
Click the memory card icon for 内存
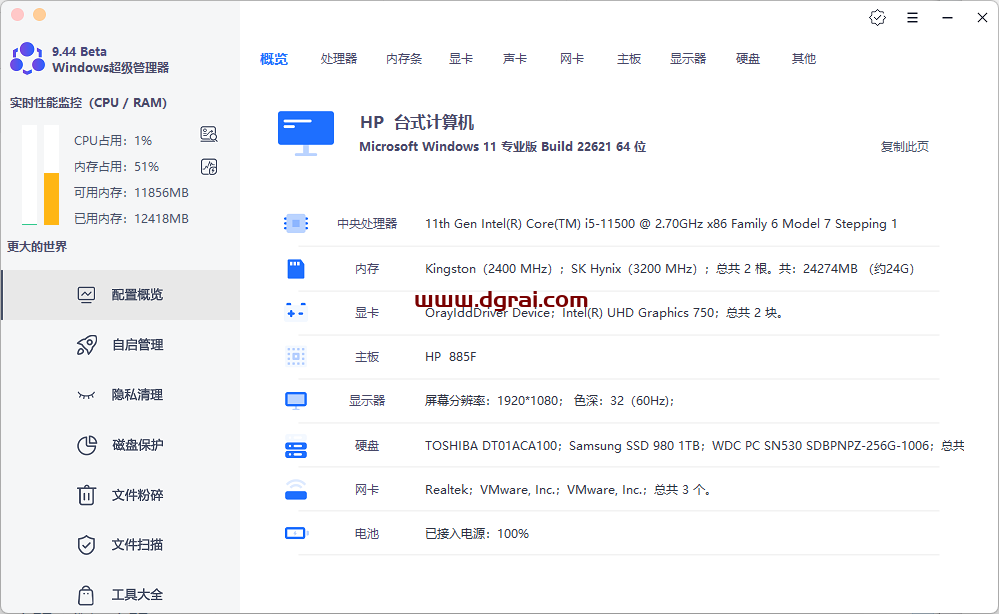click(296, 269)
